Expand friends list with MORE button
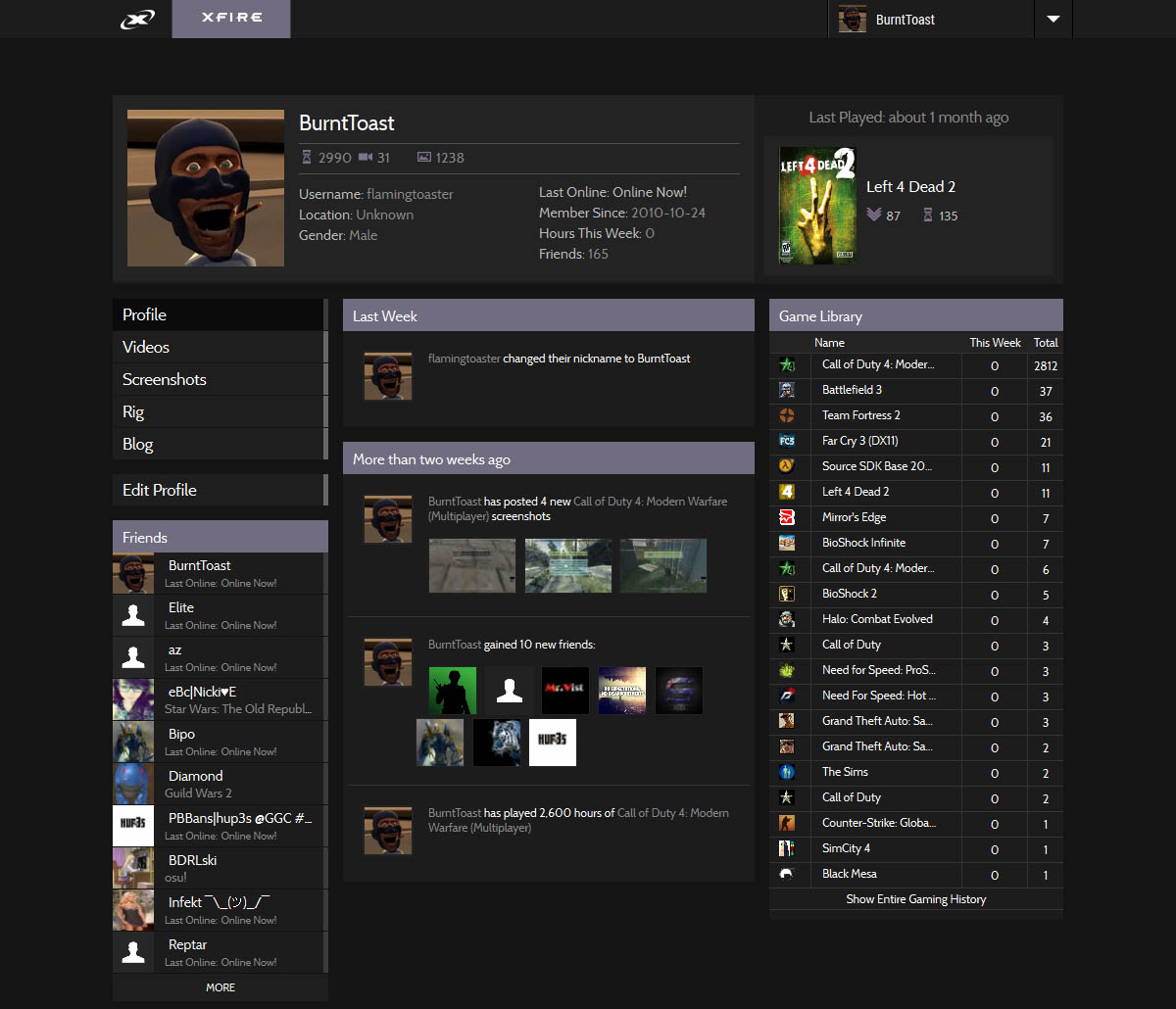Screen dimensions: 1176x1009 point(220,987)
